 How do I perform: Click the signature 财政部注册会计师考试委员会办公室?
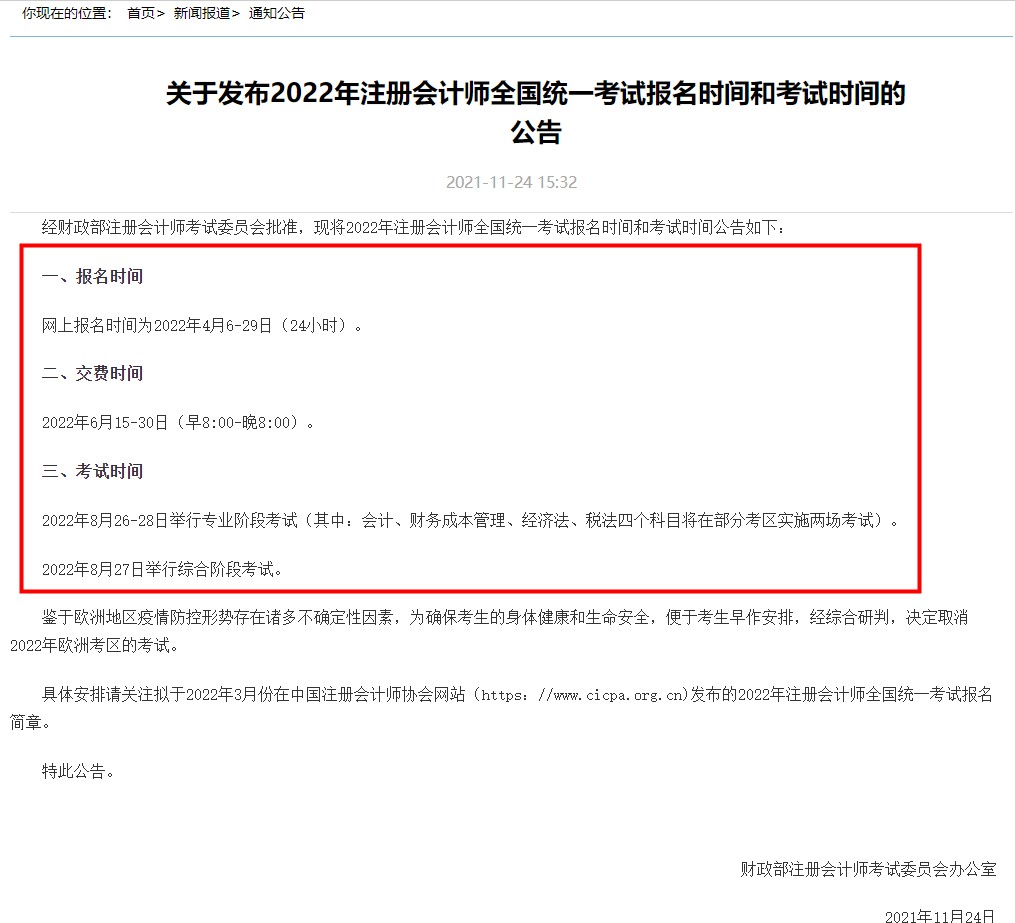[x=868, y=869]
